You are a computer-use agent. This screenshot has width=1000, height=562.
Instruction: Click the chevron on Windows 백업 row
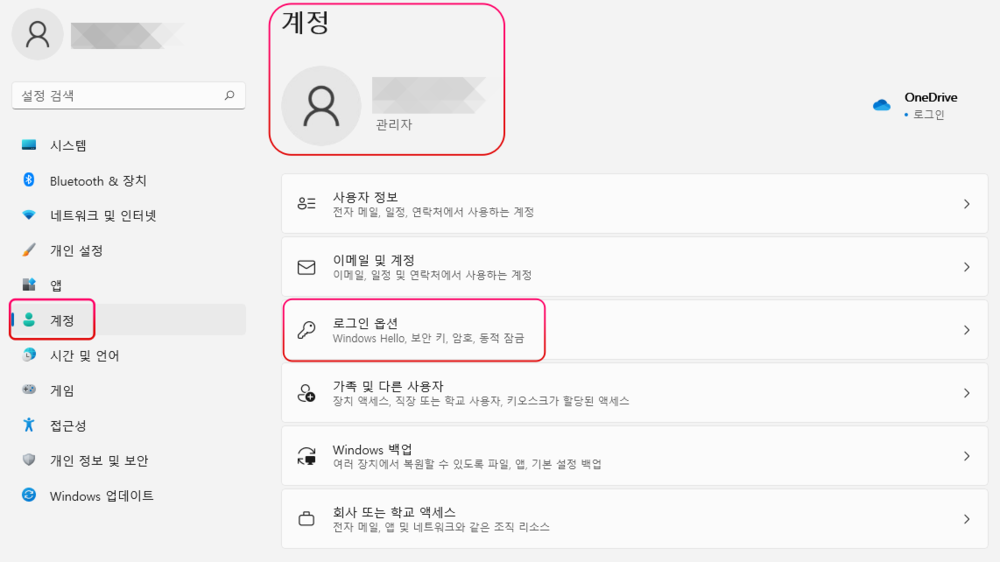(966, 456)
